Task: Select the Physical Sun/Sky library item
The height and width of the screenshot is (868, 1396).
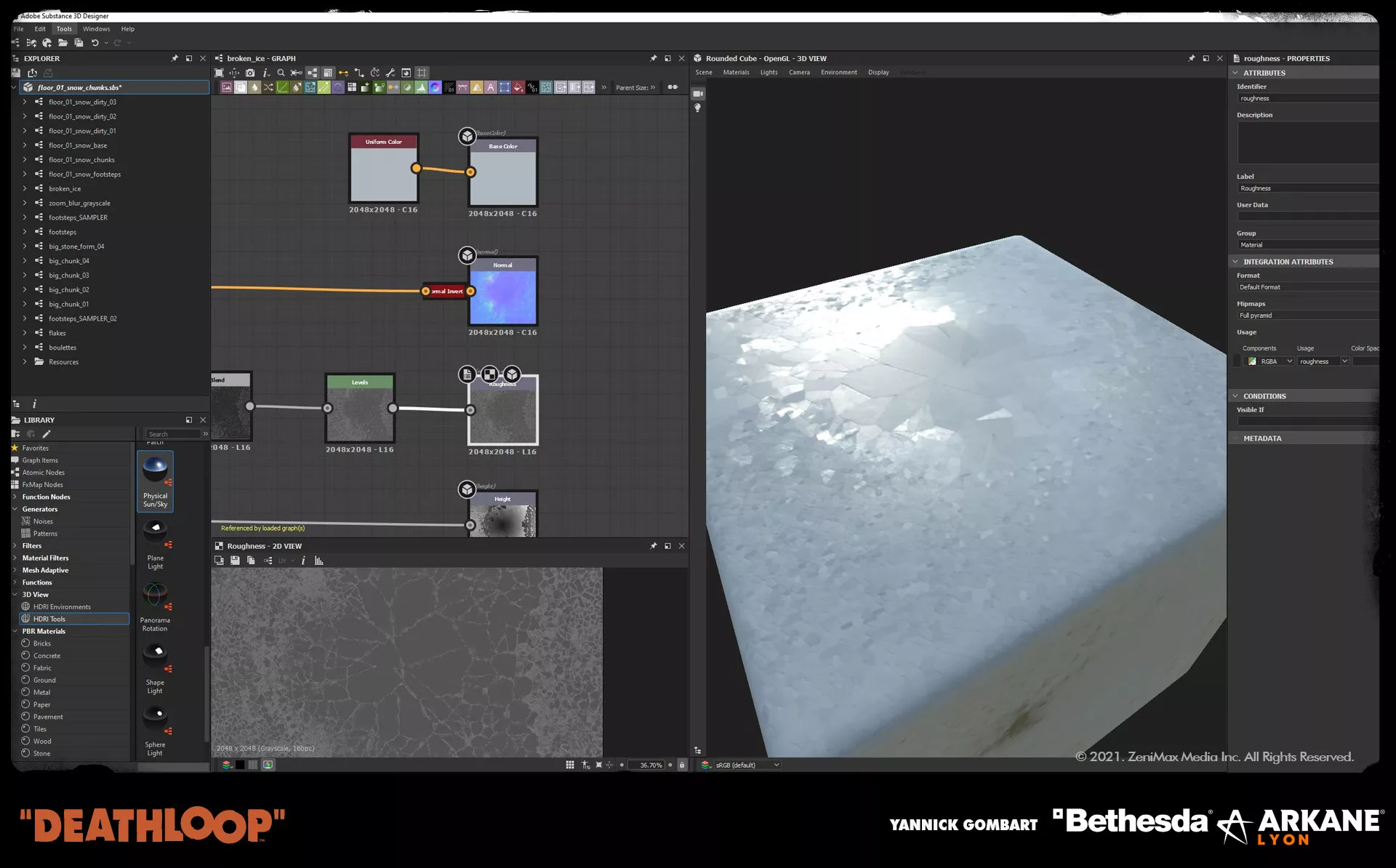Action: (155, 481)
